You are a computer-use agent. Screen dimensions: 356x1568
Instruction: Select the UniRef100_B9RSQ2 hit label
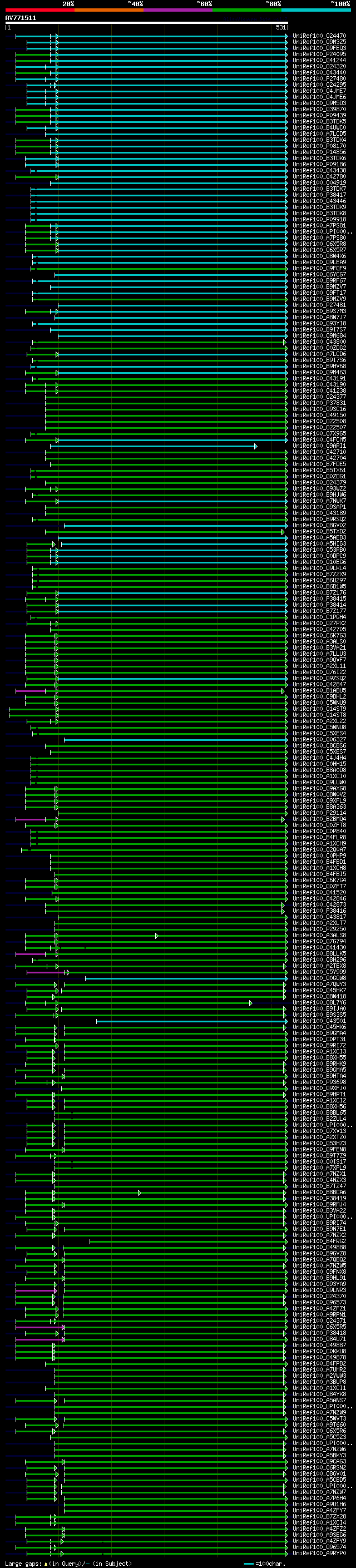319,519
